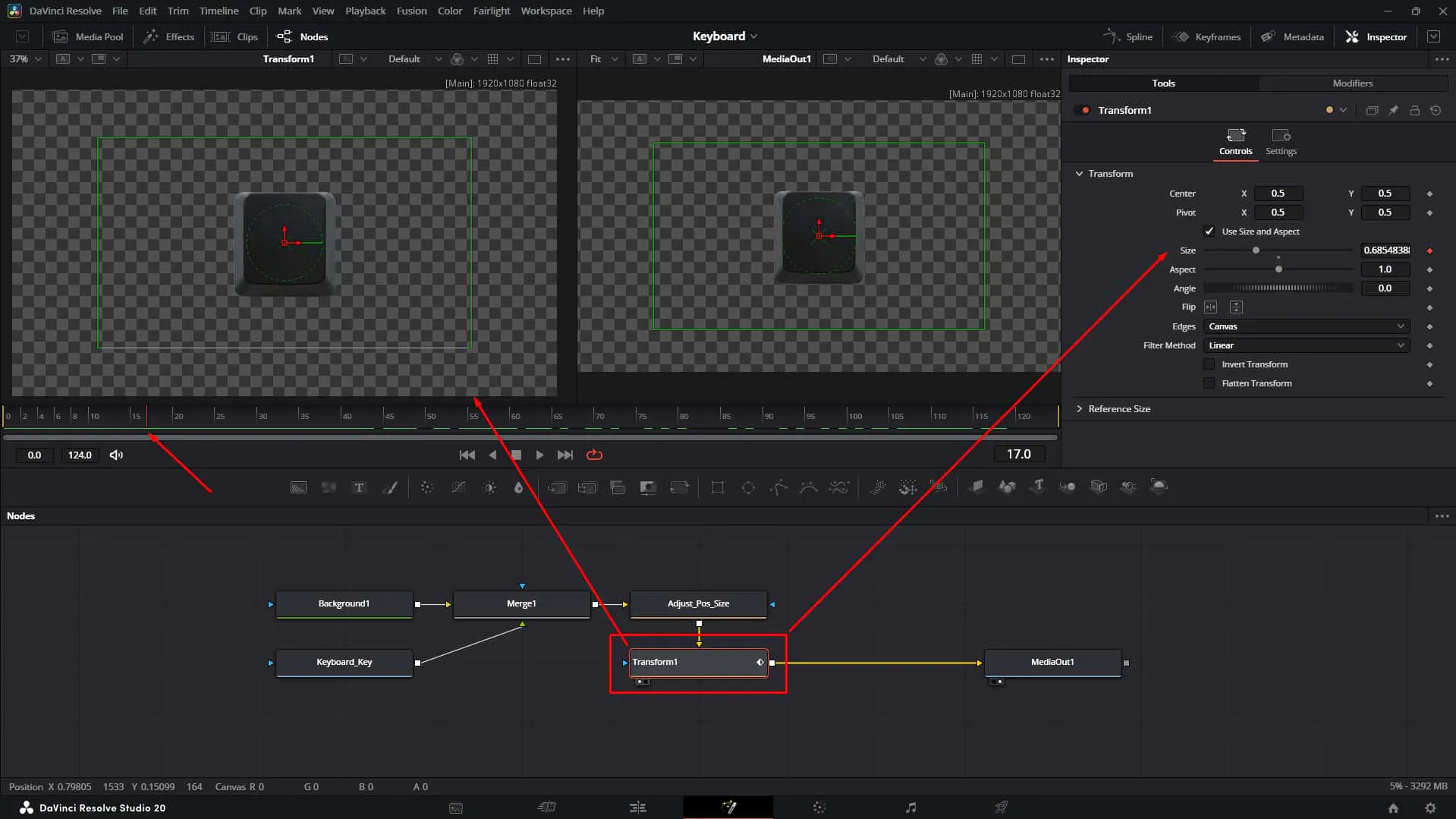Enable Invert Transform checkbox
Image resolution: width=1456 pixels, height=819 pixels.
[x=1209, y=364]
